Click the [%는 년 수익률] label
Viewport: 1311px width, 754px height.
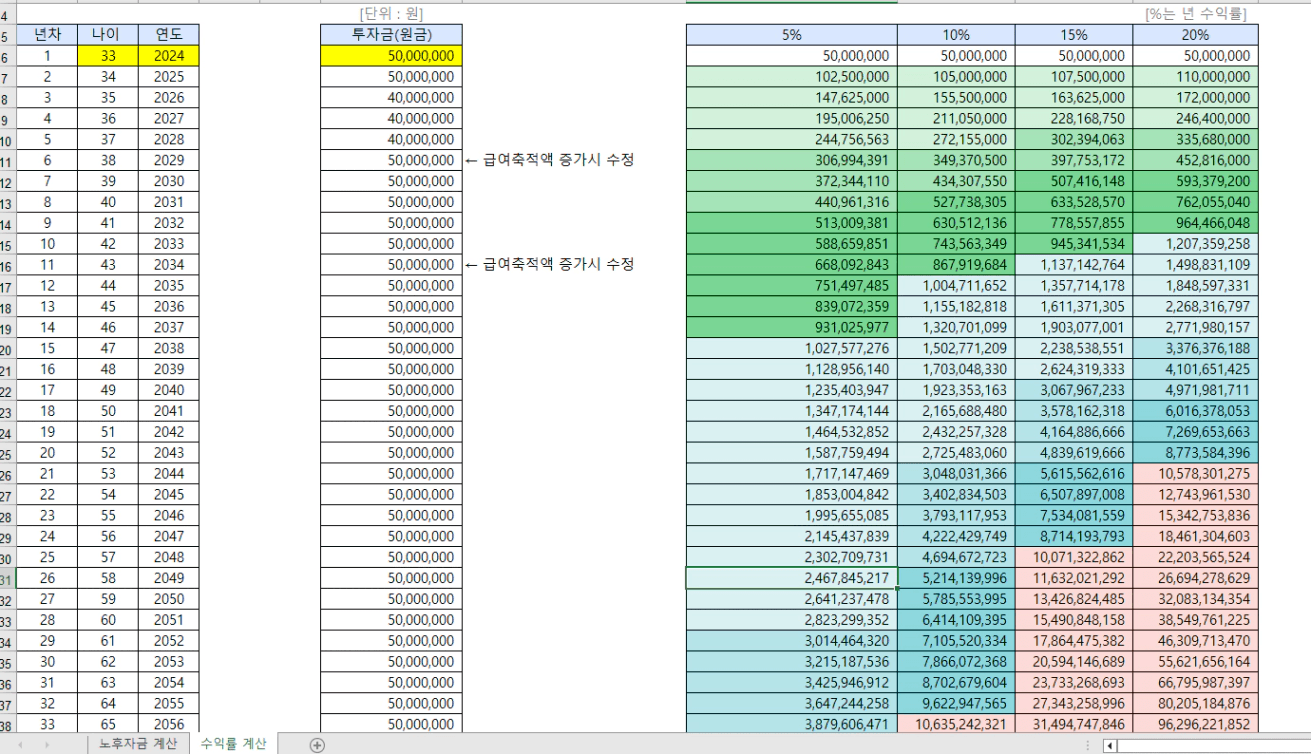coord(1195,14)
